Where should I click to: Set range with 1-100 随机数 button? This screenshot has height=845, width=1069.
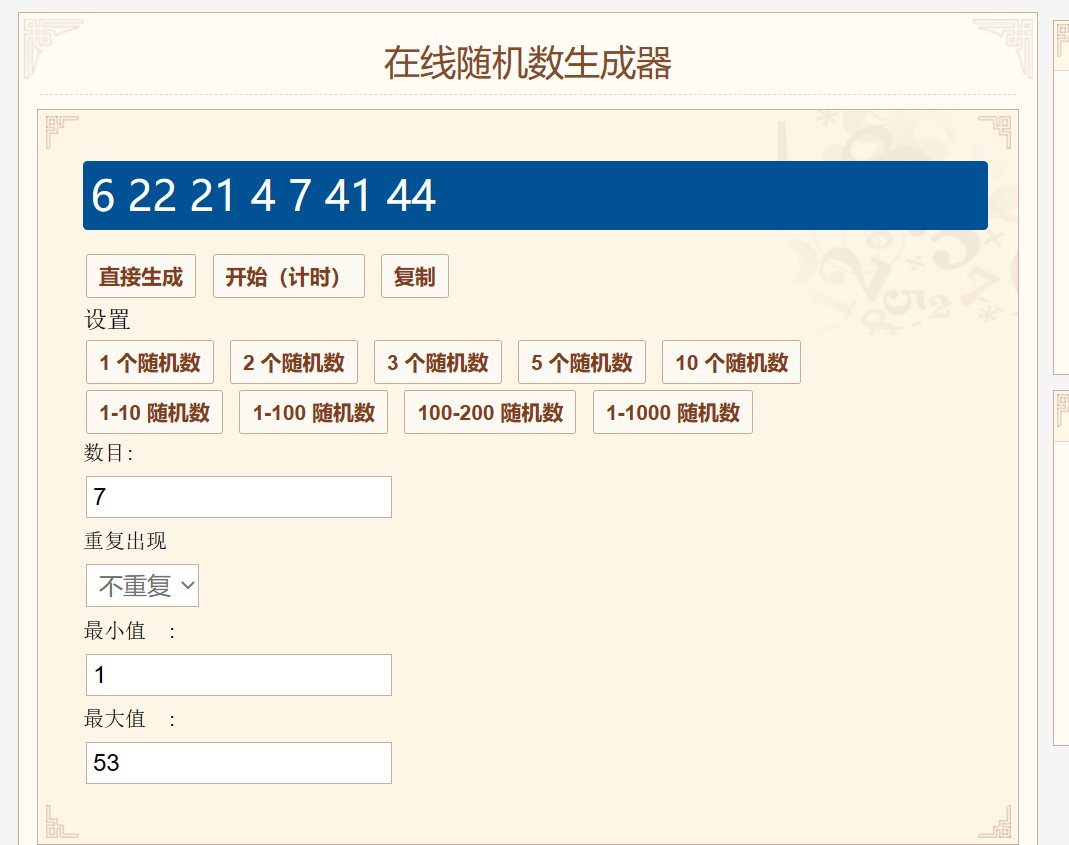coord(314,412)
